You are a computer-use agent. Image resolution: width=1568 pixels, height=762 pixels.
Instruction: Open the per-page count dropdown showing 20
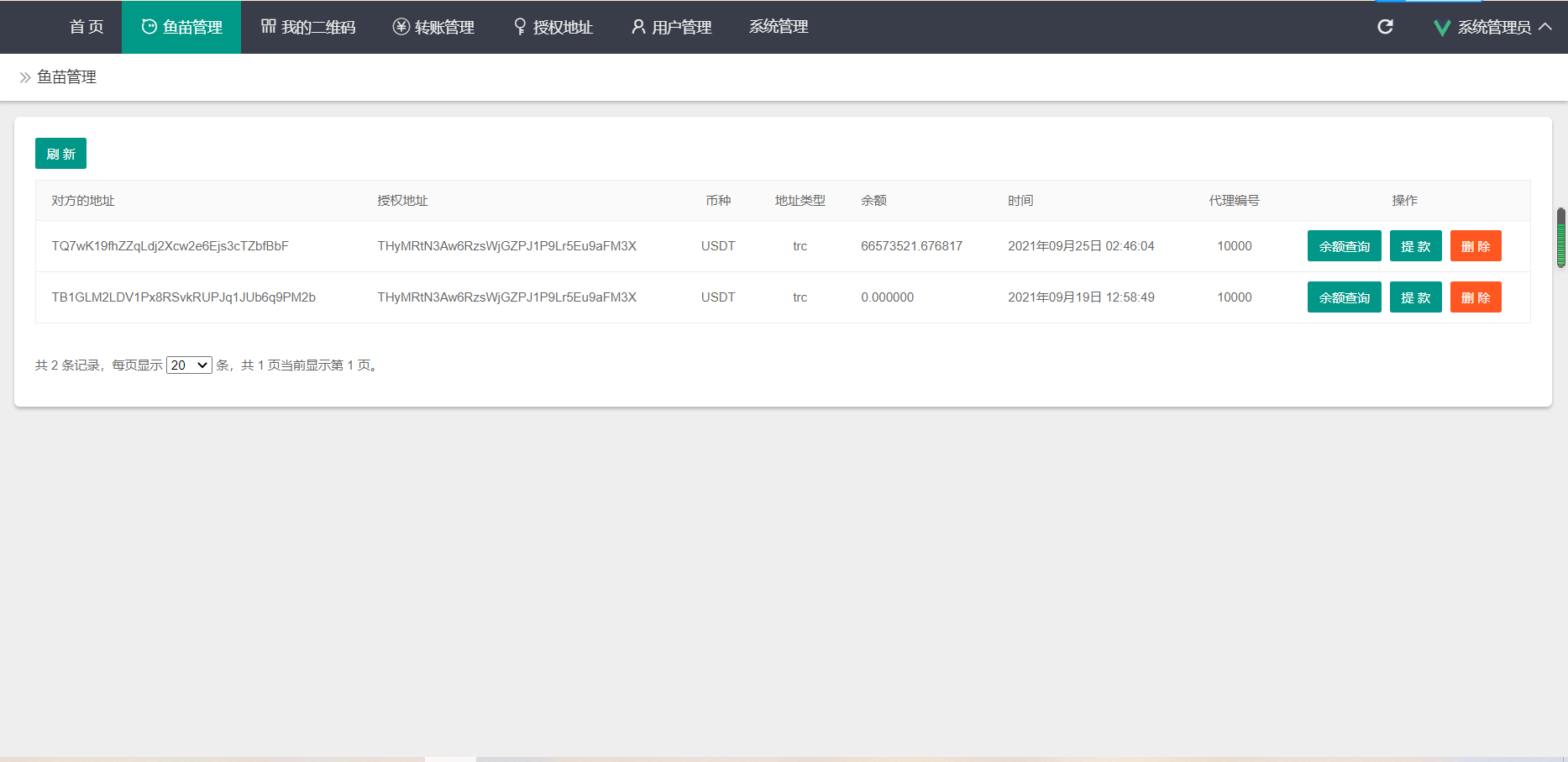189,365
